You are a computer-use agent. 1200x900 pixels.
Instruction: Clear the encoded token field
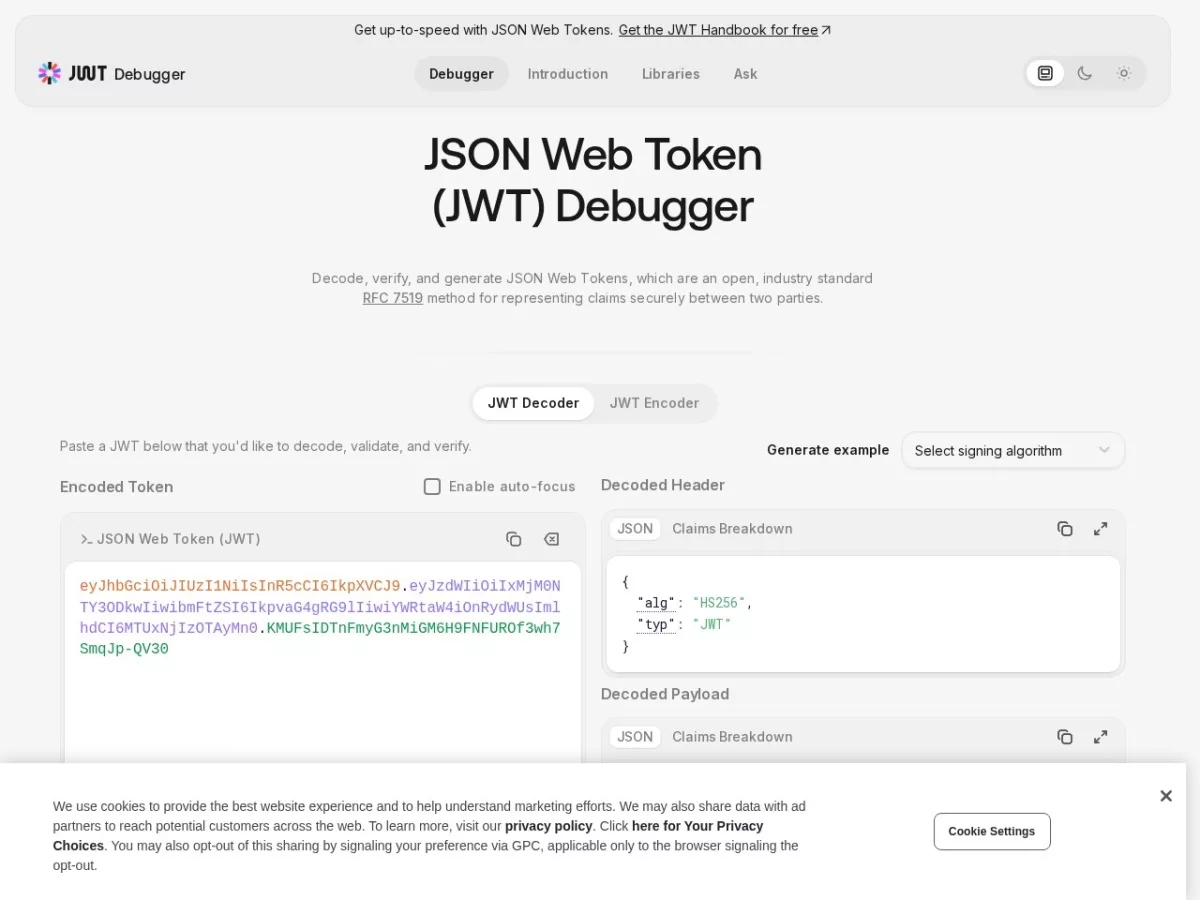pyautogui.click(x=551, y=539)
